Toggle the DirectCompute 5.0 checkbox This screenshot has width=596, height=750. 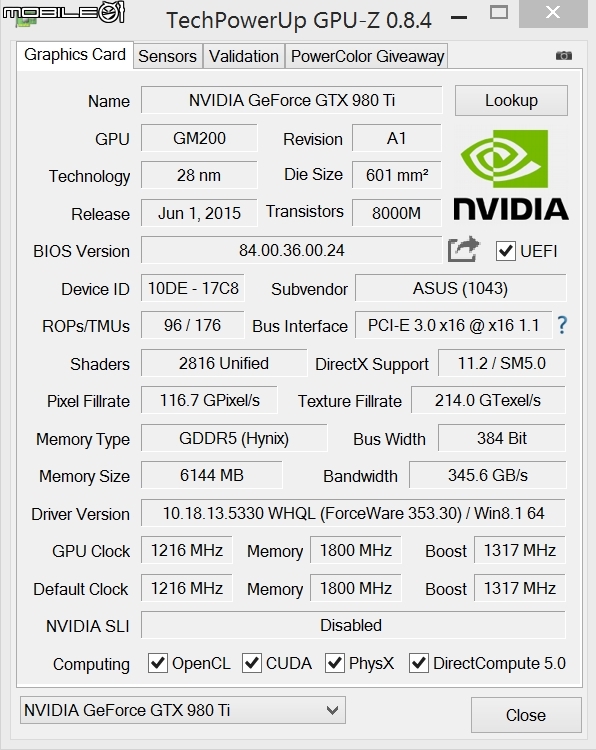[x=419, y=663]
